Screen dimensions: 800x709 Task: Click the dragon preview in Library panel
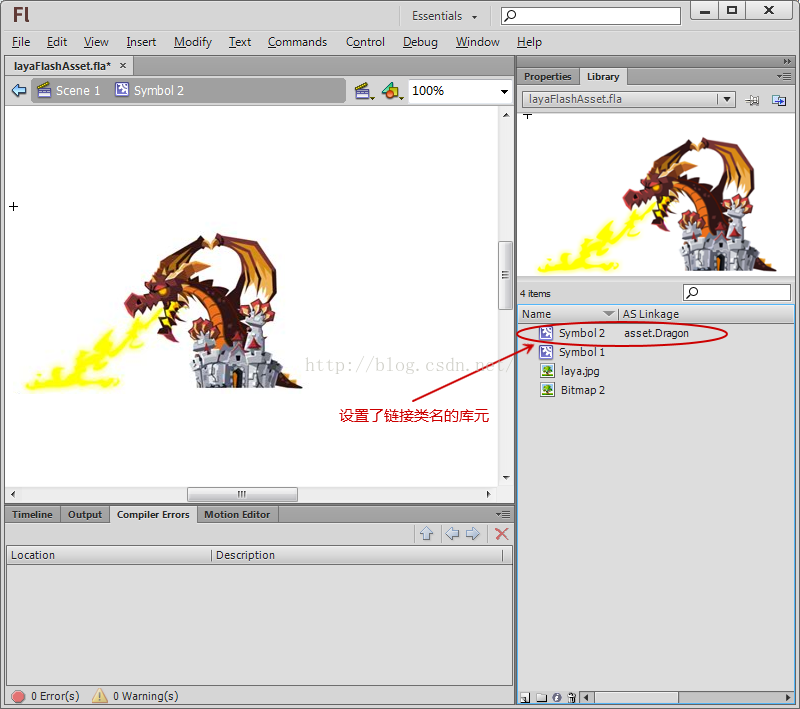657,205
